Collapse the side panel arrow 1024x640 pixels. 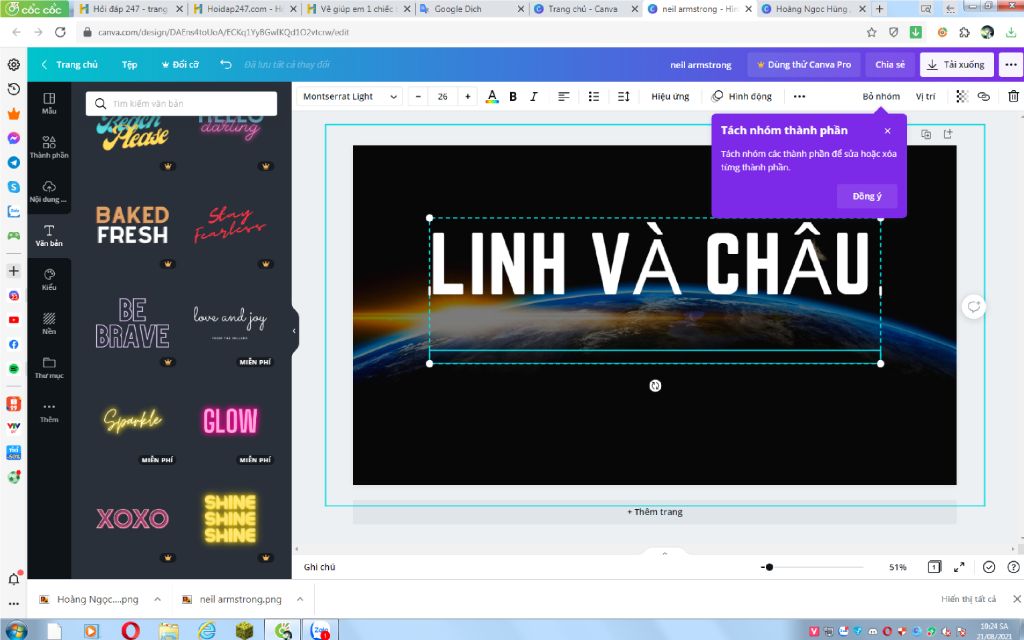coord(295,331)
